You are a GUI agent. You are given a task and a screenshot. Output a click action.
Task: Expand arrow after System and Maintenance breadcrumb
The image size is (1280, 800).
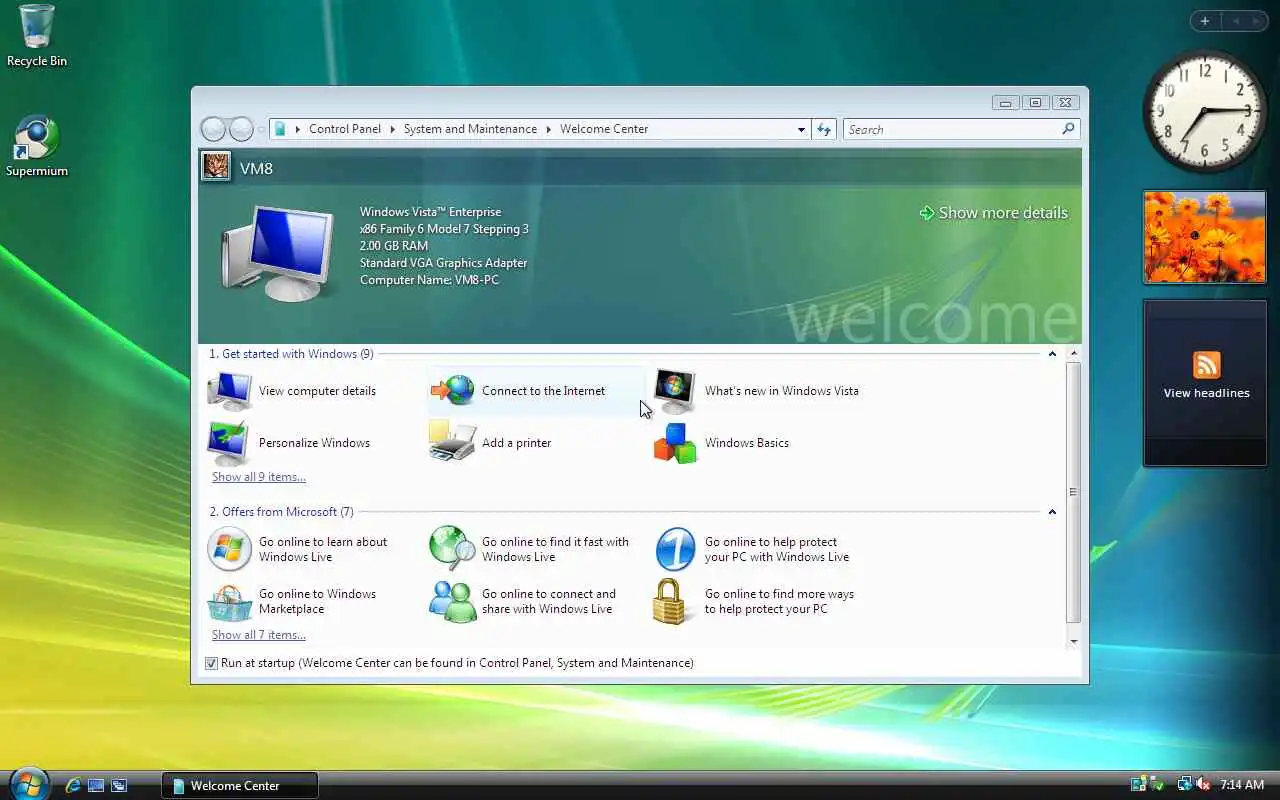(548, 129)
